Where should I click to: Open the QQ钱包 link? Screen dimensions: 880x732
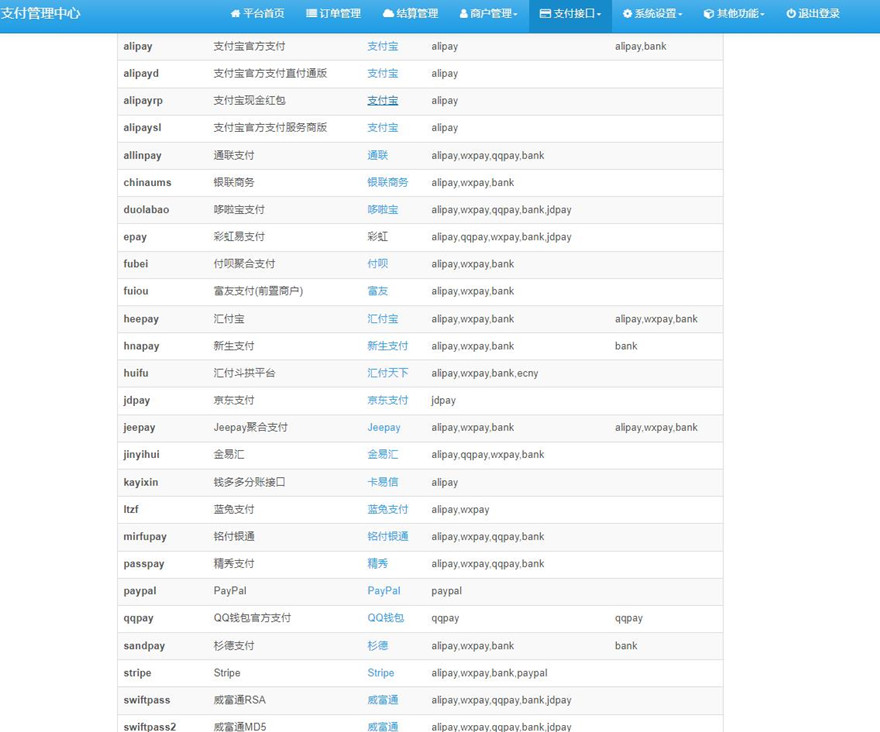coord(386,618)
